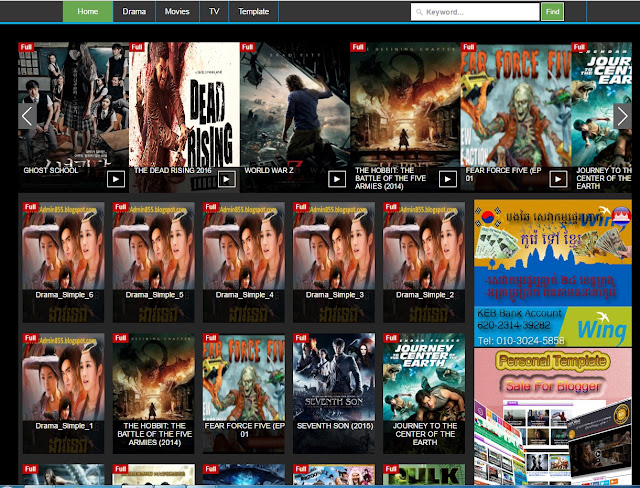The image size is (640, 488).
Task: Open the Template menu item
Action: pyautogui.click(x=253, y=11)
